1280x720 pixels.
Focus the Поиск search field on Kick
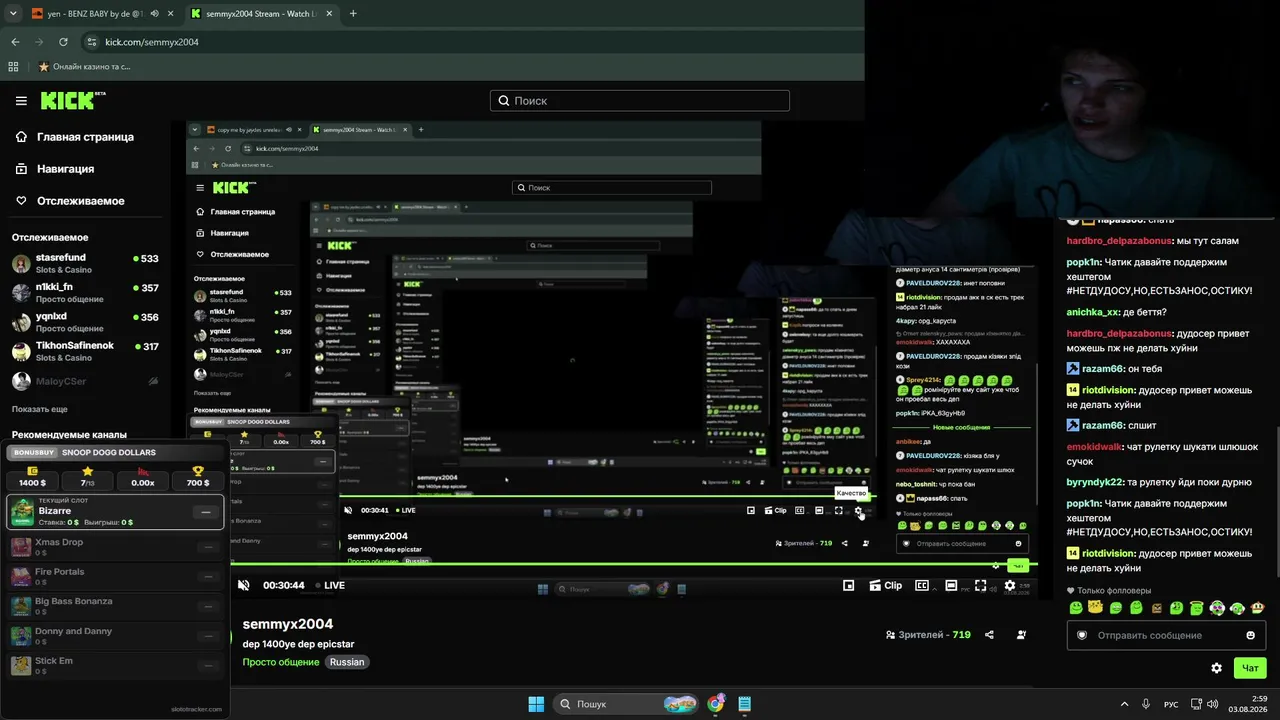coord(640,101)
